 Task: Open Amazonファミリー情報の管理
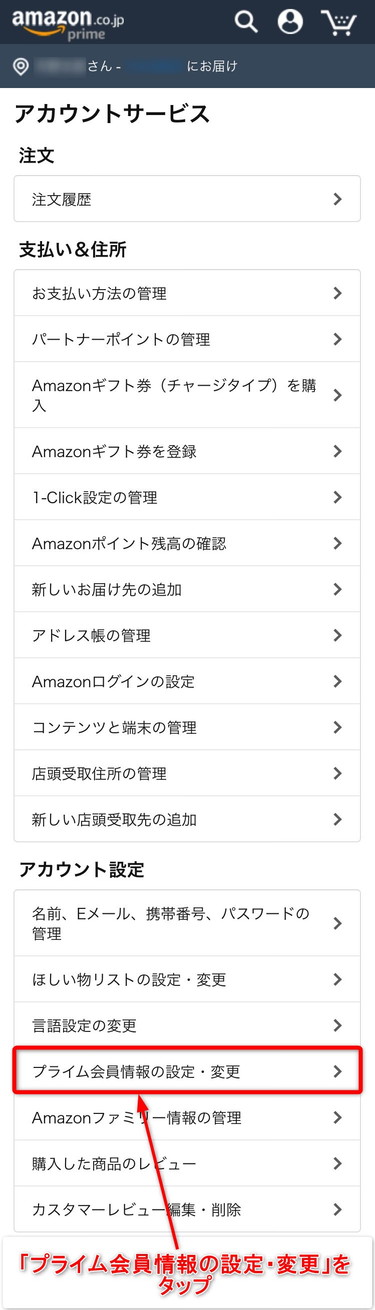tap(187, 1117)
